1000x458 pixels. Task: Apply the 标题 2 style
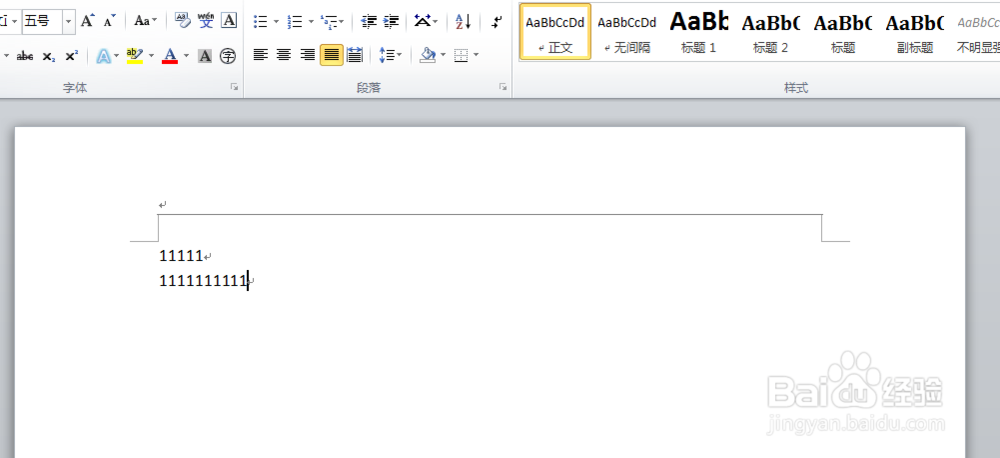tap(770, 32)
